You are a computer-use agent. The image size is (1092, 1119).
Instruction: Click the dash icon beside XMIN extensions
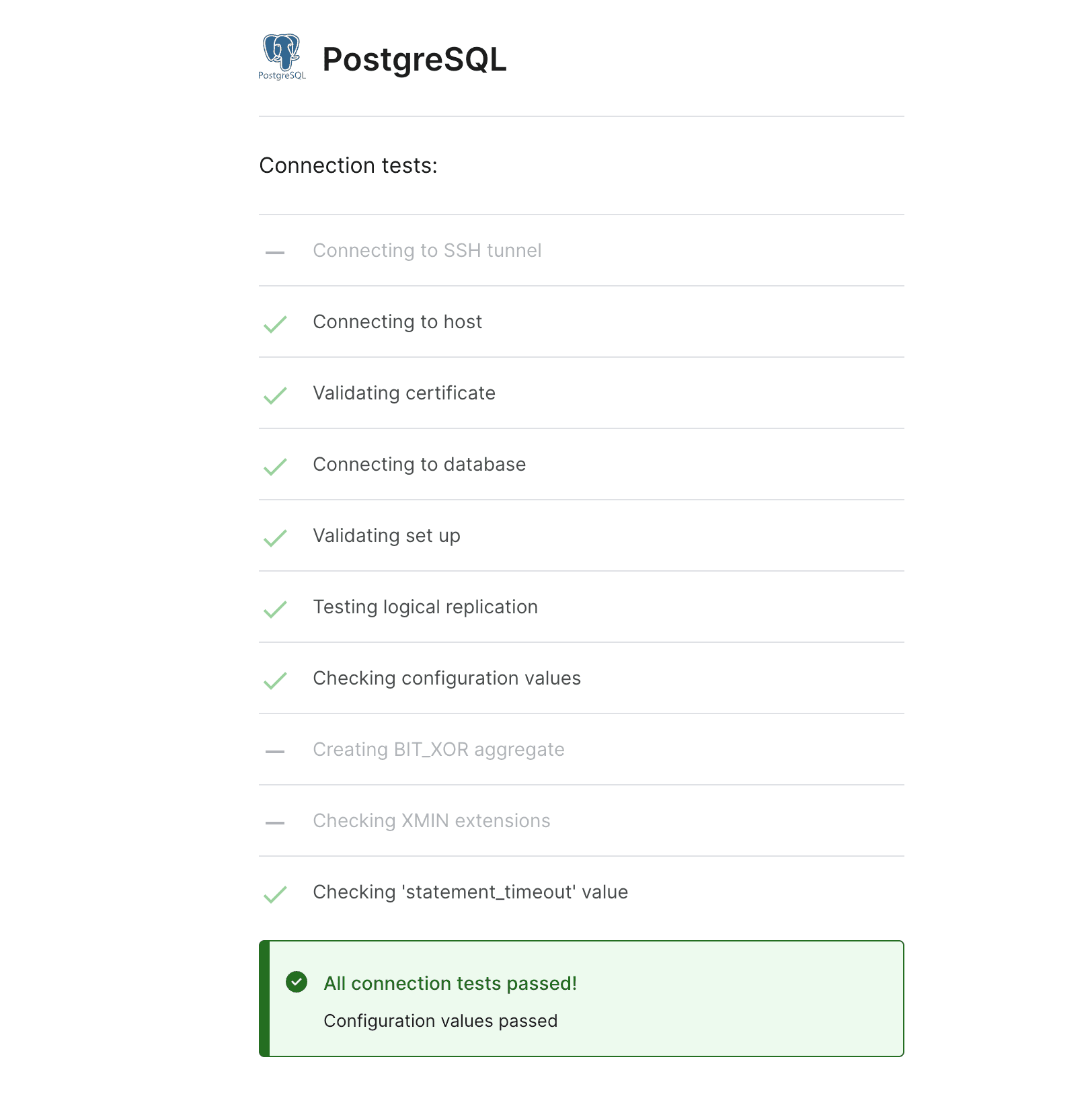coord(275,822)
